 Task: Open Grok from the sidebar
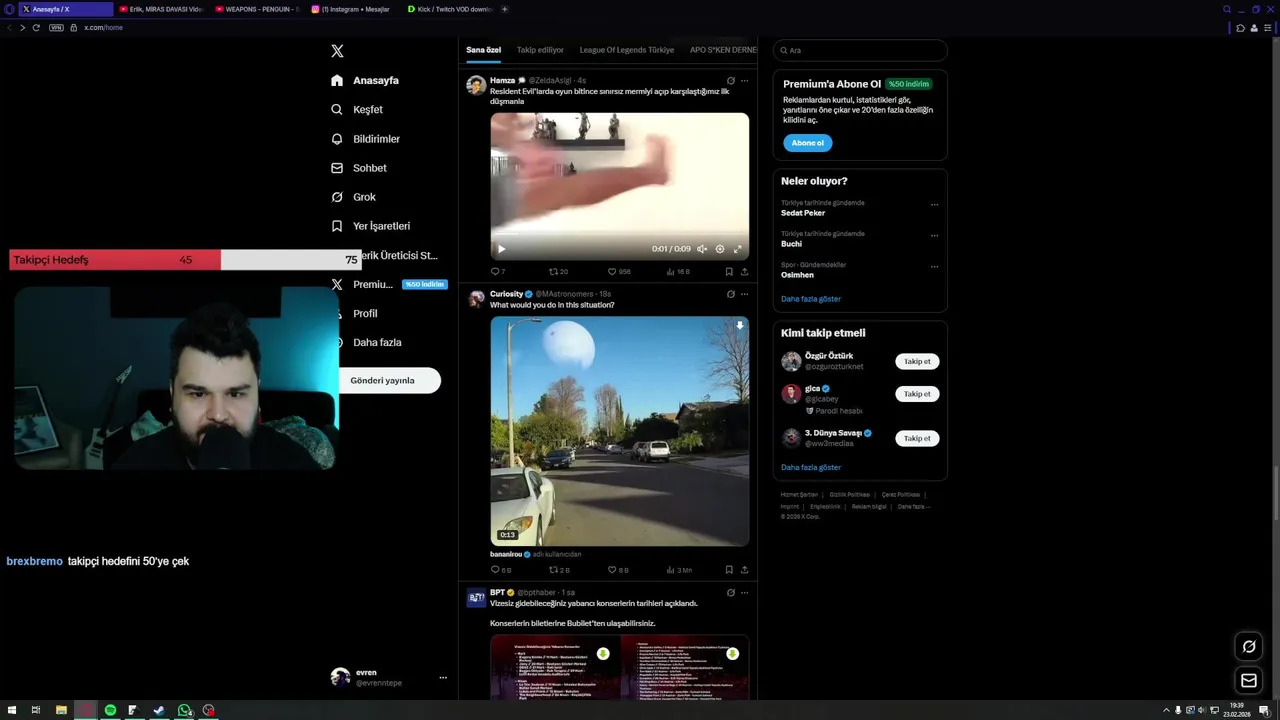(353, 197)
